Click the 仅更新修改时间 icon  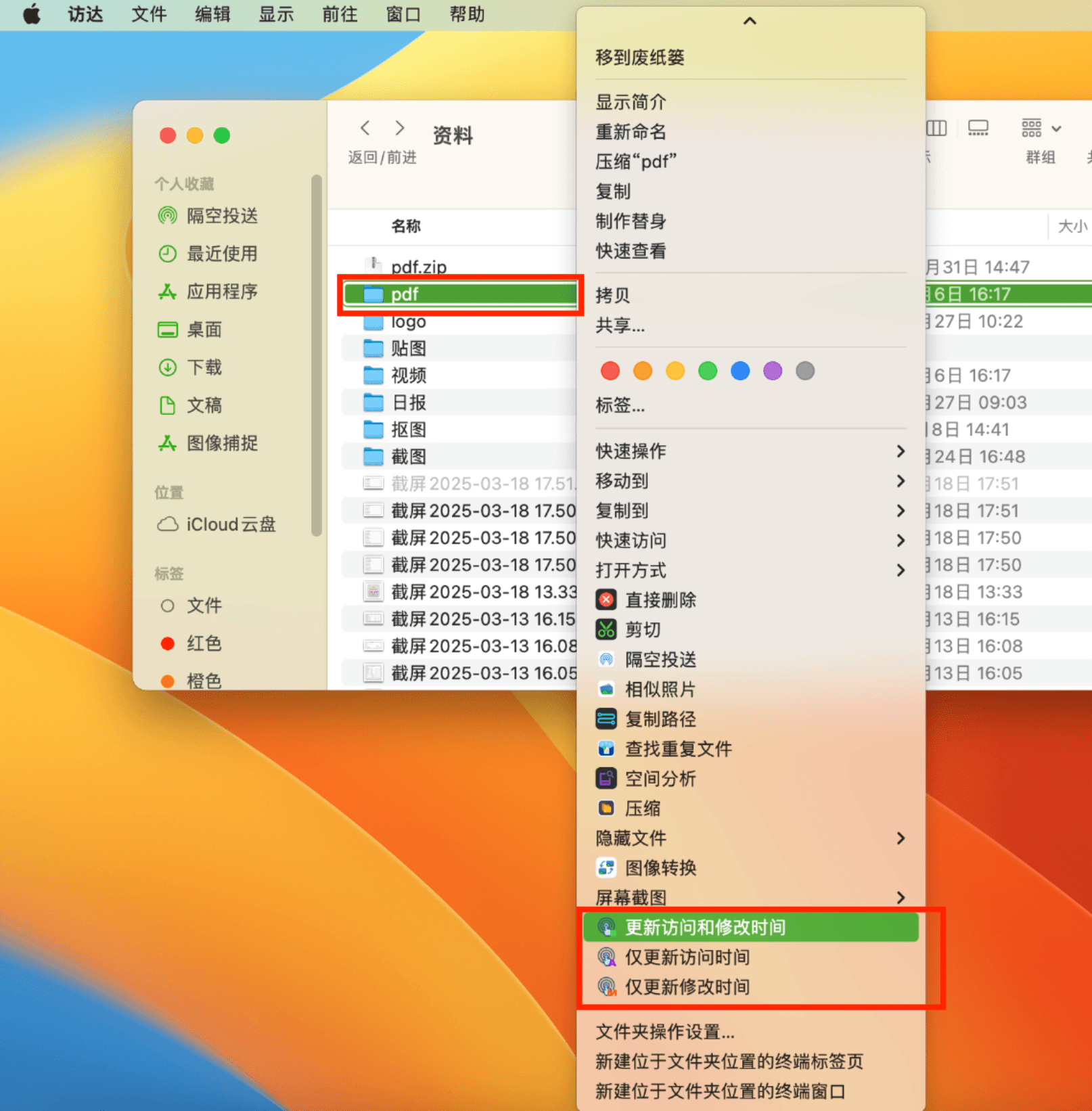coord(606,987)
